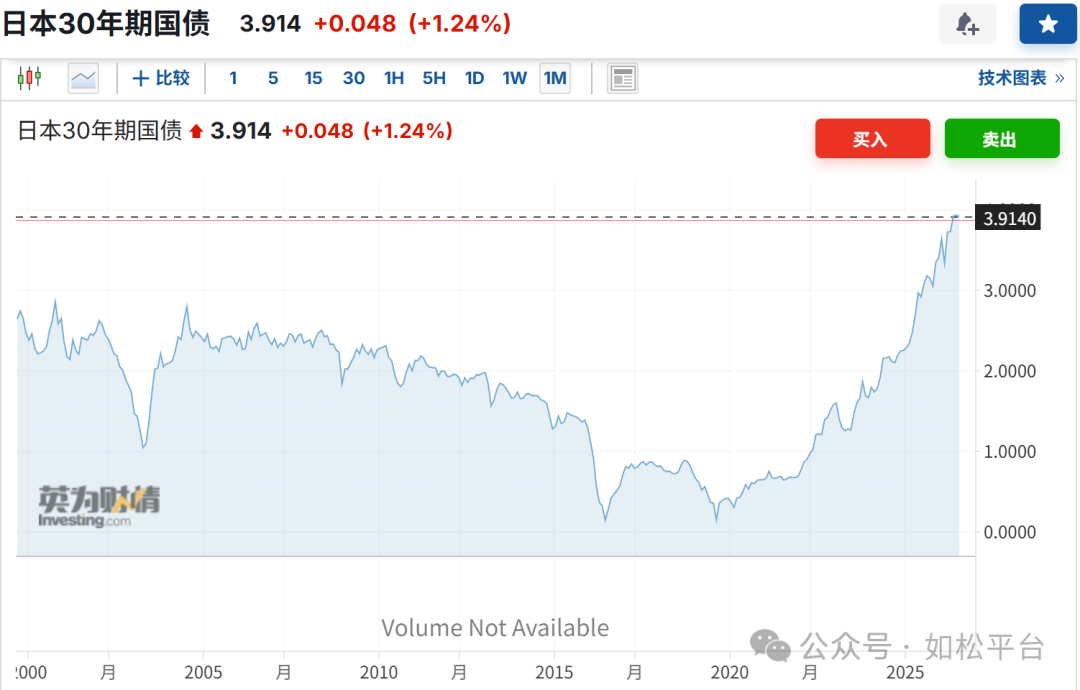
Task: Add a price alert with the bell icon
Action: point(968,24)
